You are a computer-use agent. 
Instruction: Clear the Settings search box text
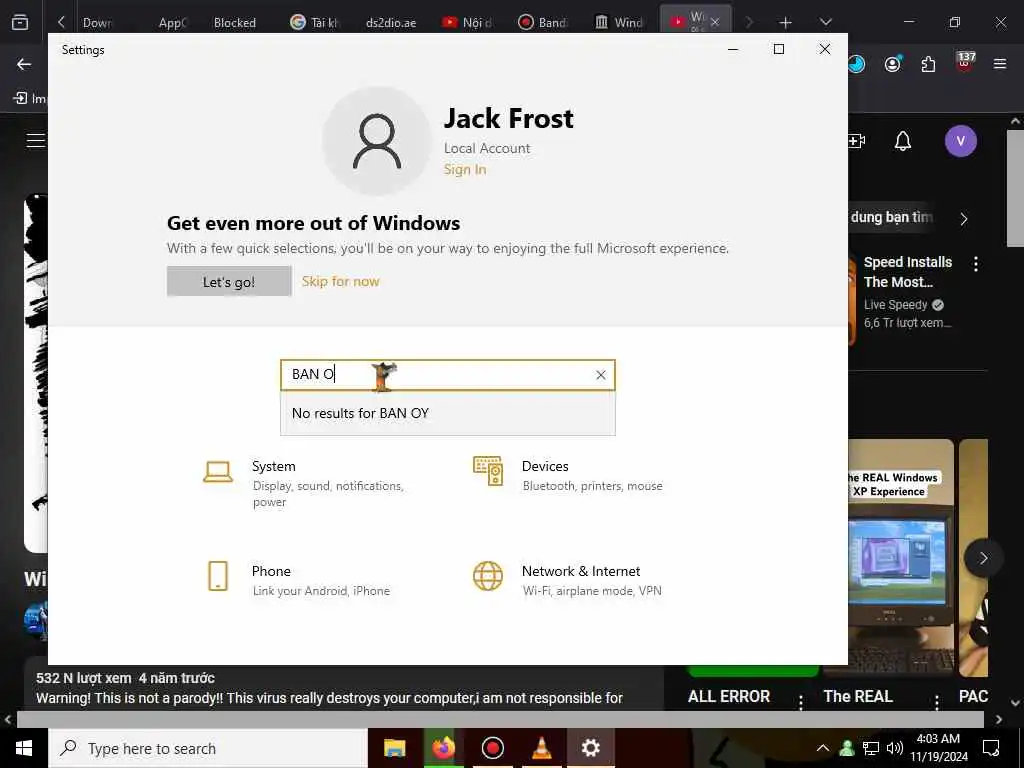601,375
